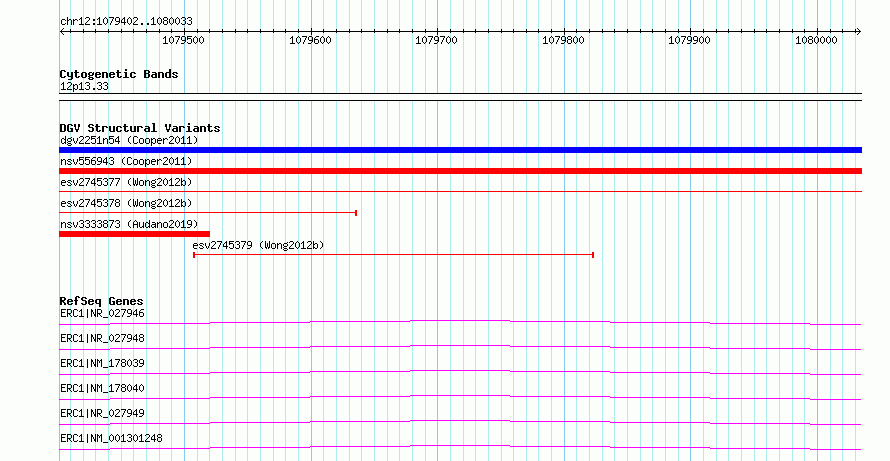Click the esv2745379 red span line
This screenshot has height=461, width=890.
(x=393, y=255)
